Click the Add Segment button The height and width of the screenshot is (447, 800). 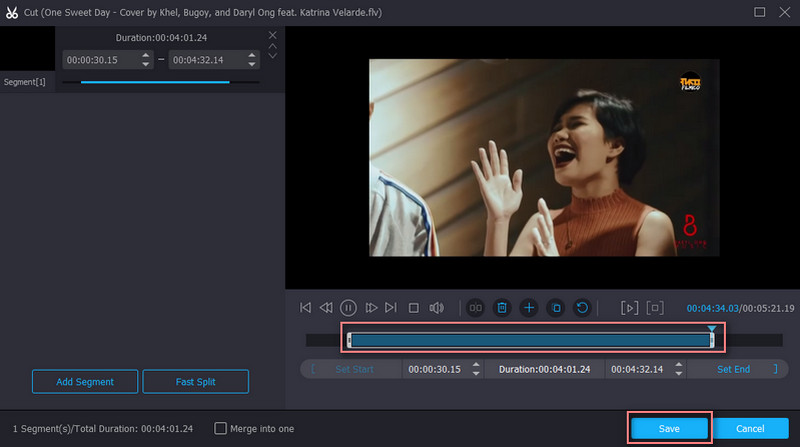[x=84, y=381]
